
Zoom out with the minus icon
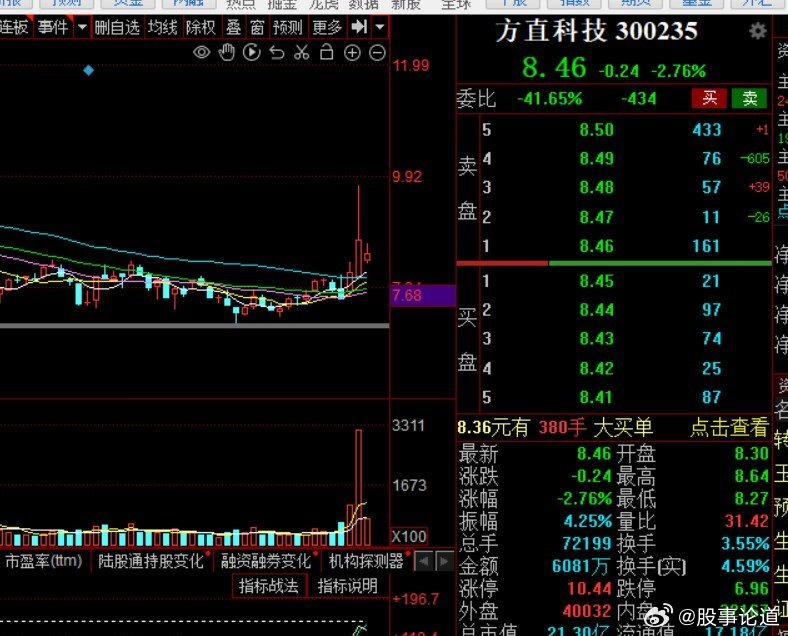point(377,52)
